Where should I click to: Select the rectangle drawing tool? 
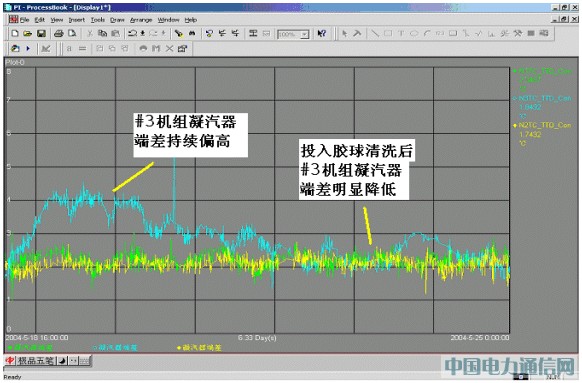coord(388,33)
